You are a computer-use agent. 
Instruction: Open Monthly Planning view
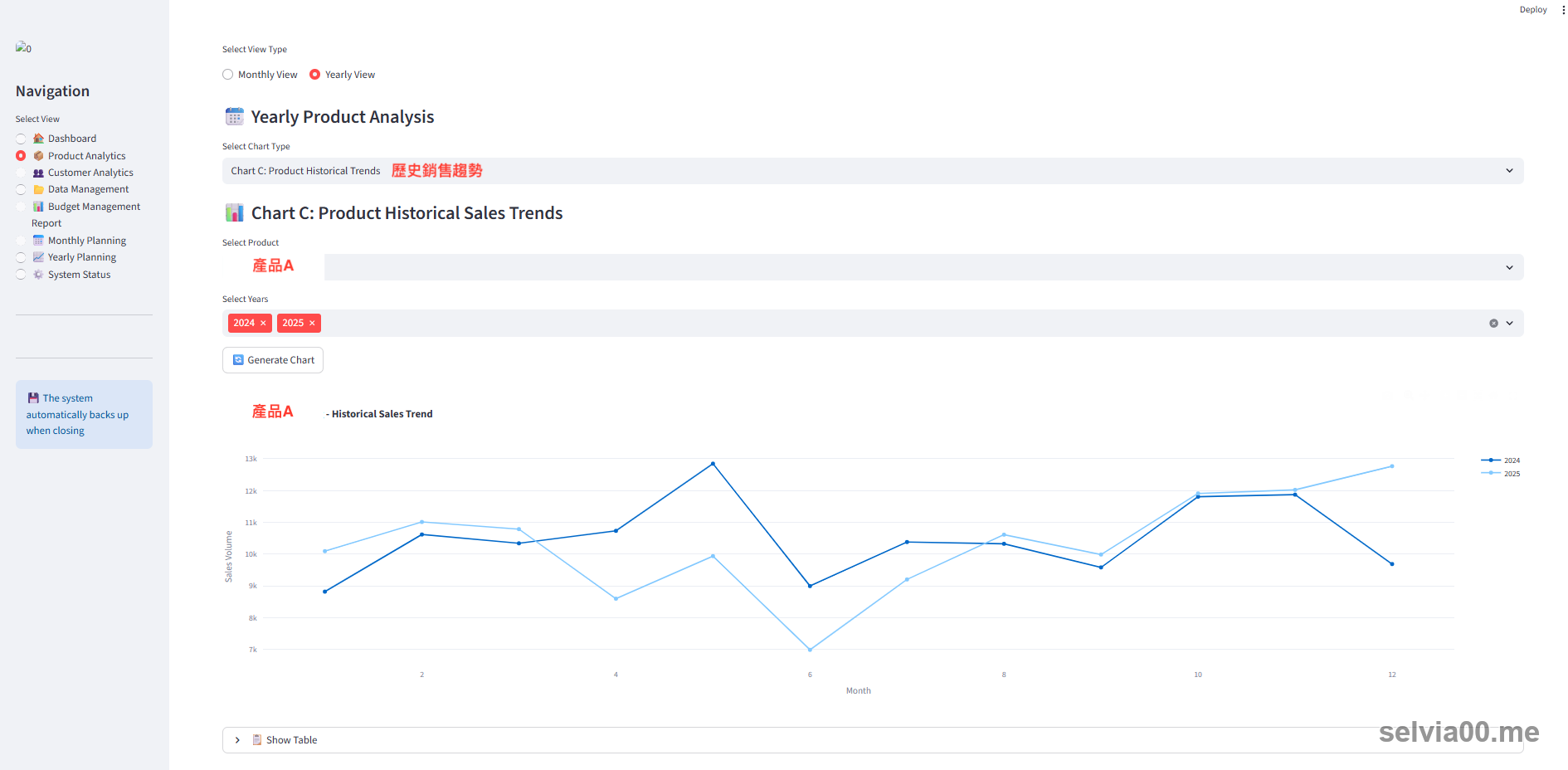coord(87,241)
